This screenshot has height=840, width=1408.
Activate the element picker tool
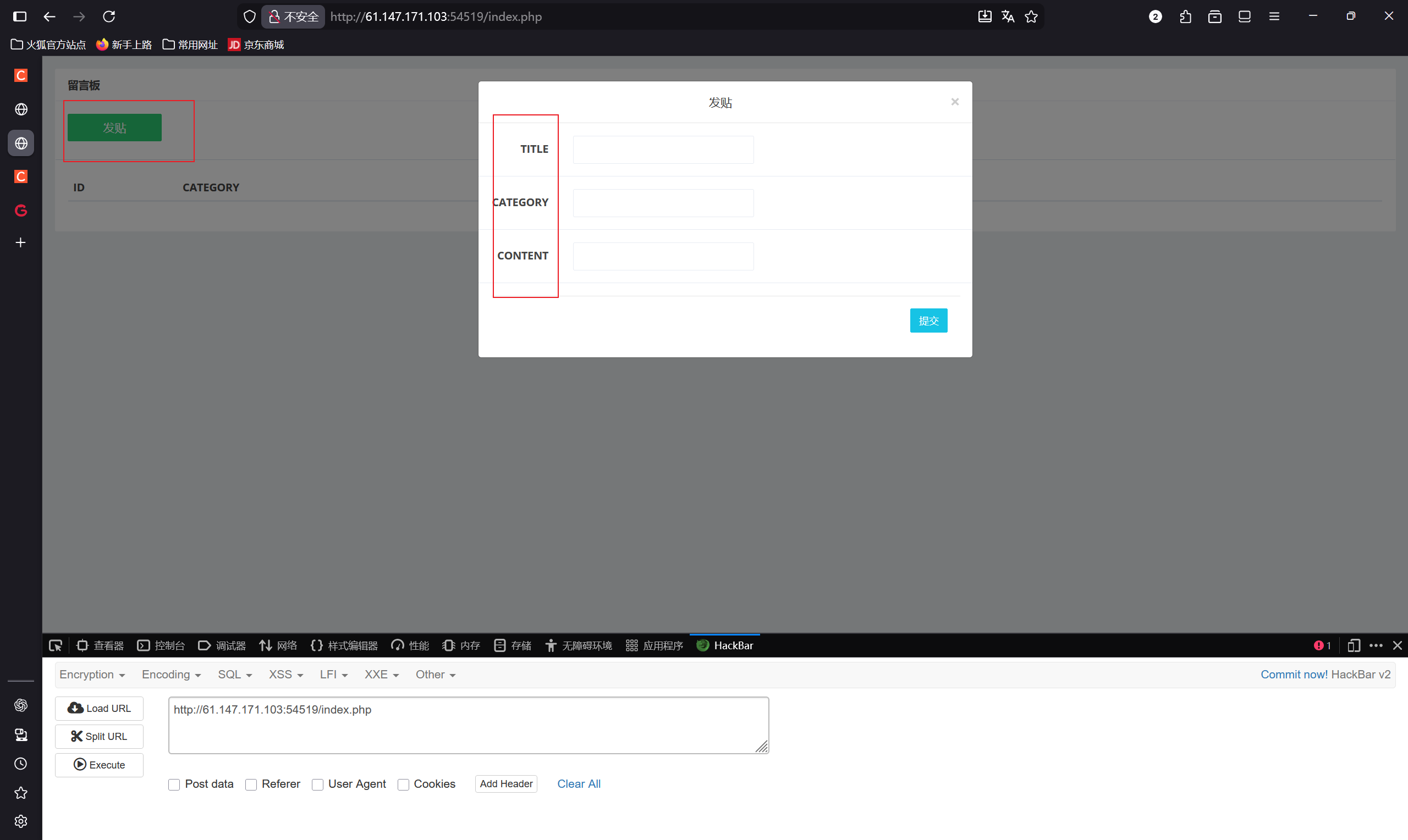pos(56,645)
